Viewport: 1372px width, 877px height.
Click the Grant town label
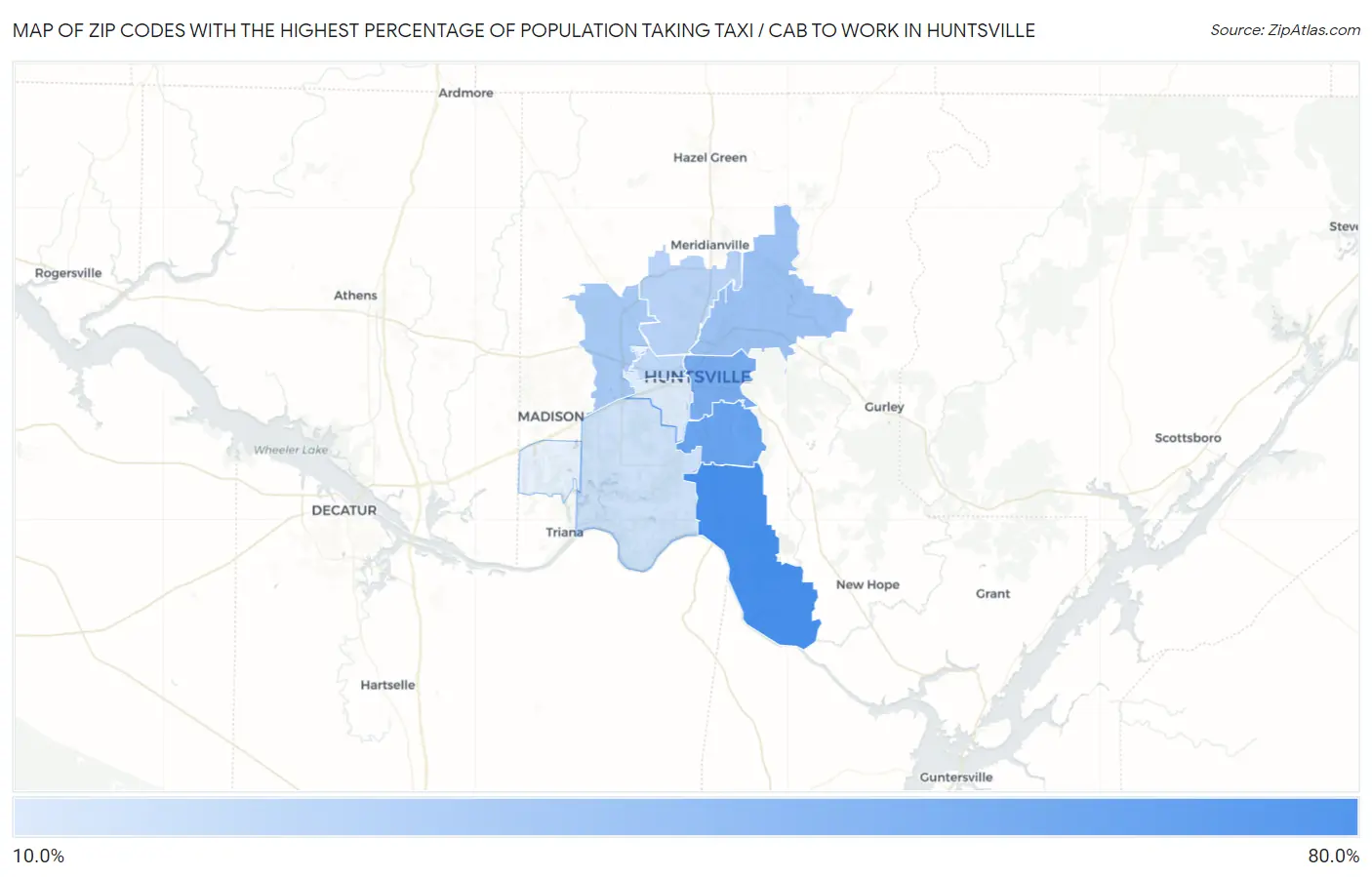click(x=992, y=593)
